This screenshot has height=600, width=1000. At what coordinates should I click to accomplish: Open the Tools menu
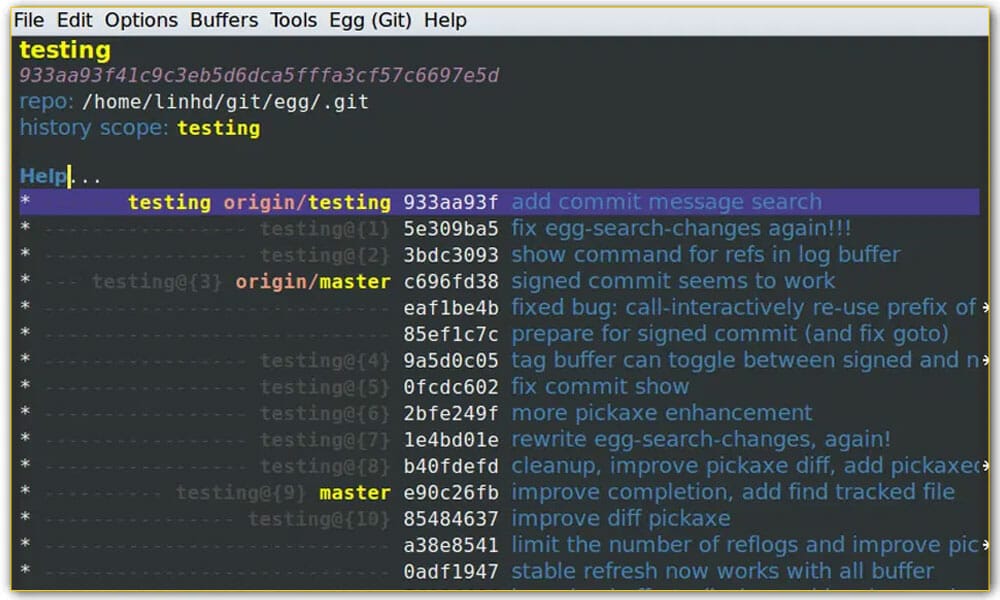click(x=292, y=20)
